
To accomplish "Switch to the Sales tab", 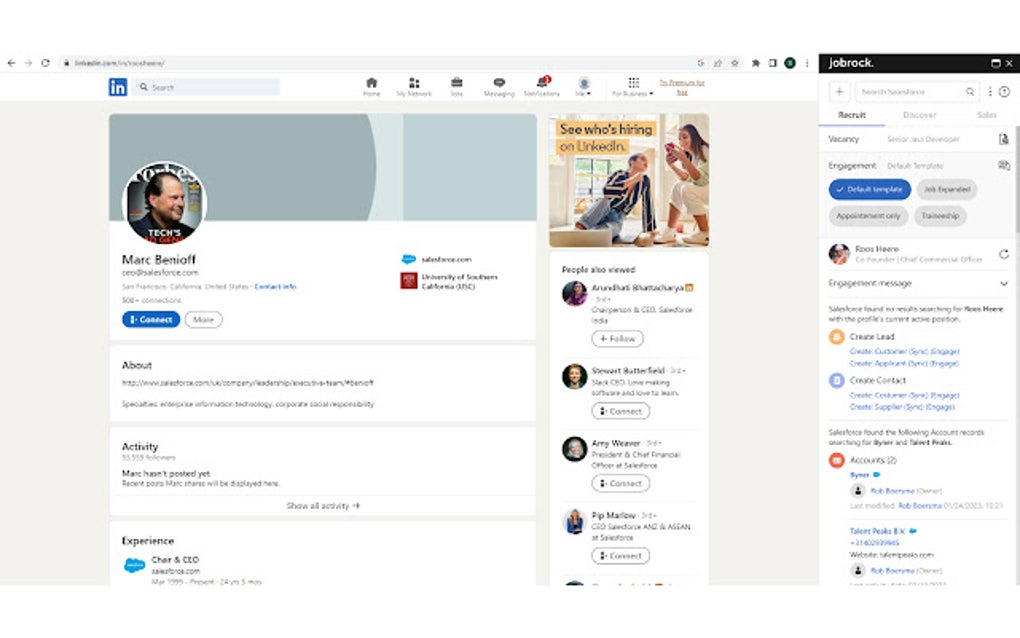I will point(986,114).
